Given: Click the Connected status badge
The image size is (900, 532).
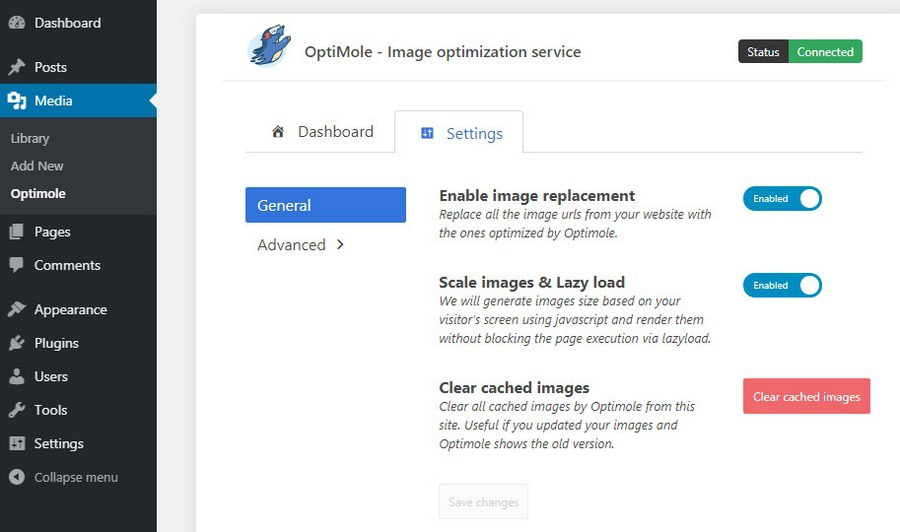Looking at the screenshot, I should 825,52.
